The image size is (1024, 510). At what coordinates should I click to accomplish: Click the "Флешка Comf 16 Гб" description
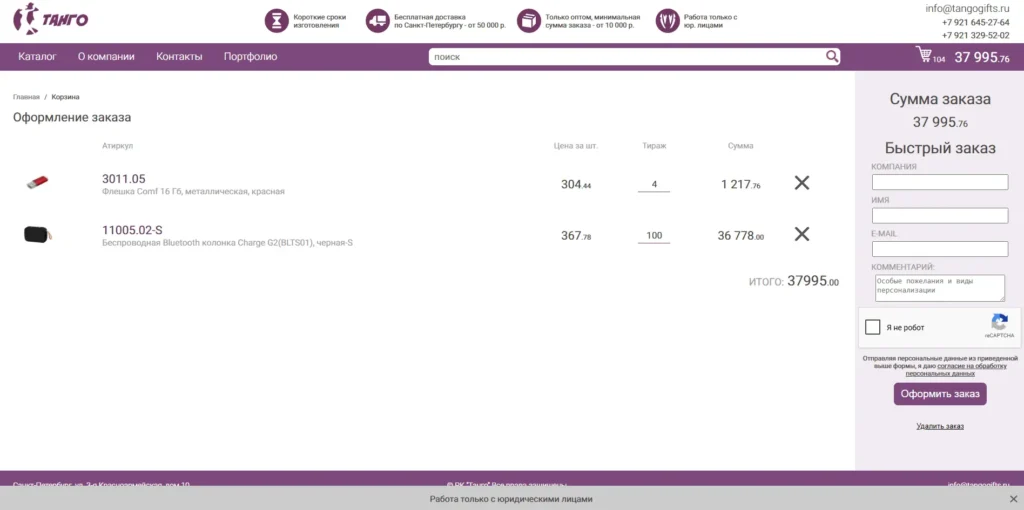[x=193, y=192]
